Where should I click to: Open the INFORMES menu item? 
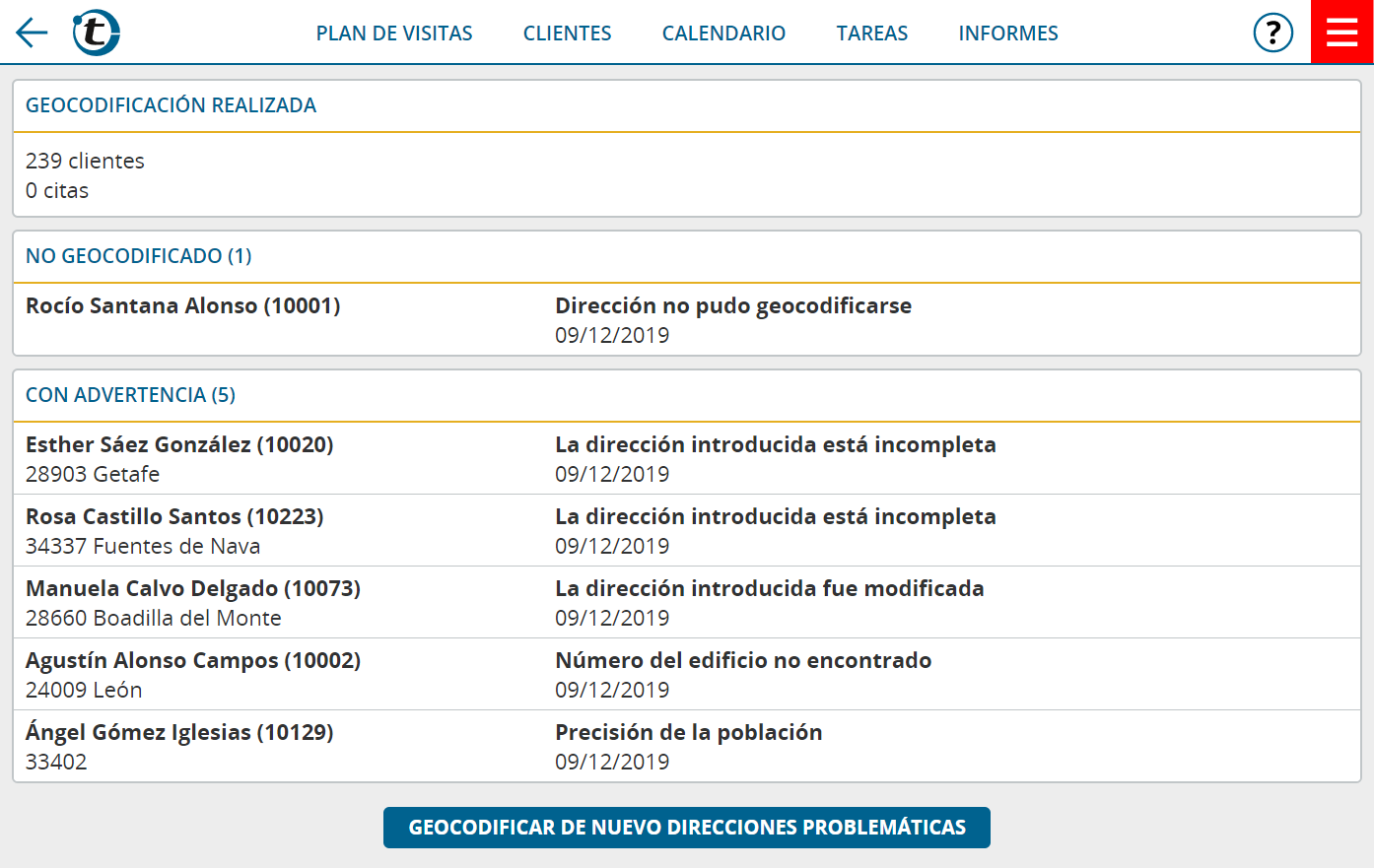click(x=1008, y=33)
